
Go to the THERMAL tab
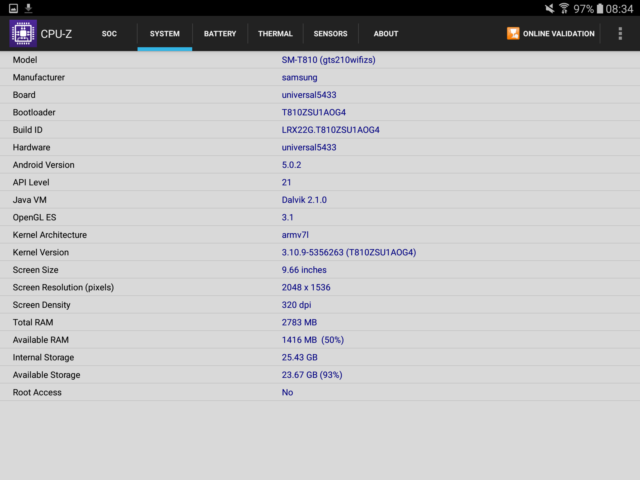[x=275, y=34]
